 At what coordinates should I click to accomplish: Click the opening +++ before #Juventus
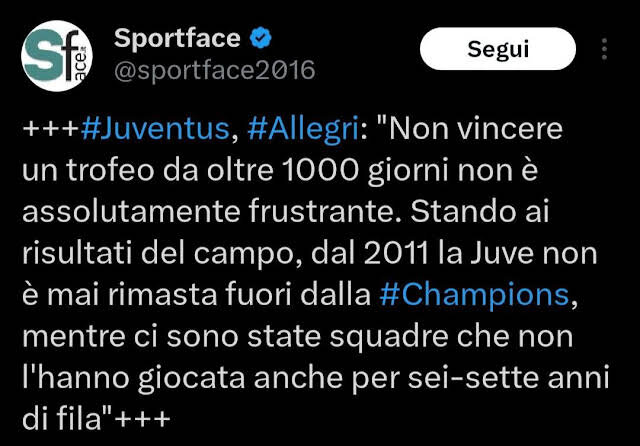click(51, 129)
